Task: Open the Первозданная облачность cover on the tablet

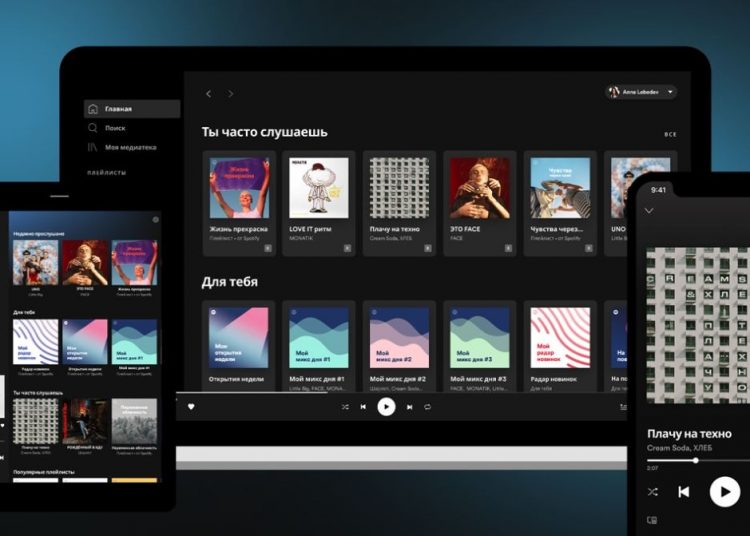Action: [134, 421]
